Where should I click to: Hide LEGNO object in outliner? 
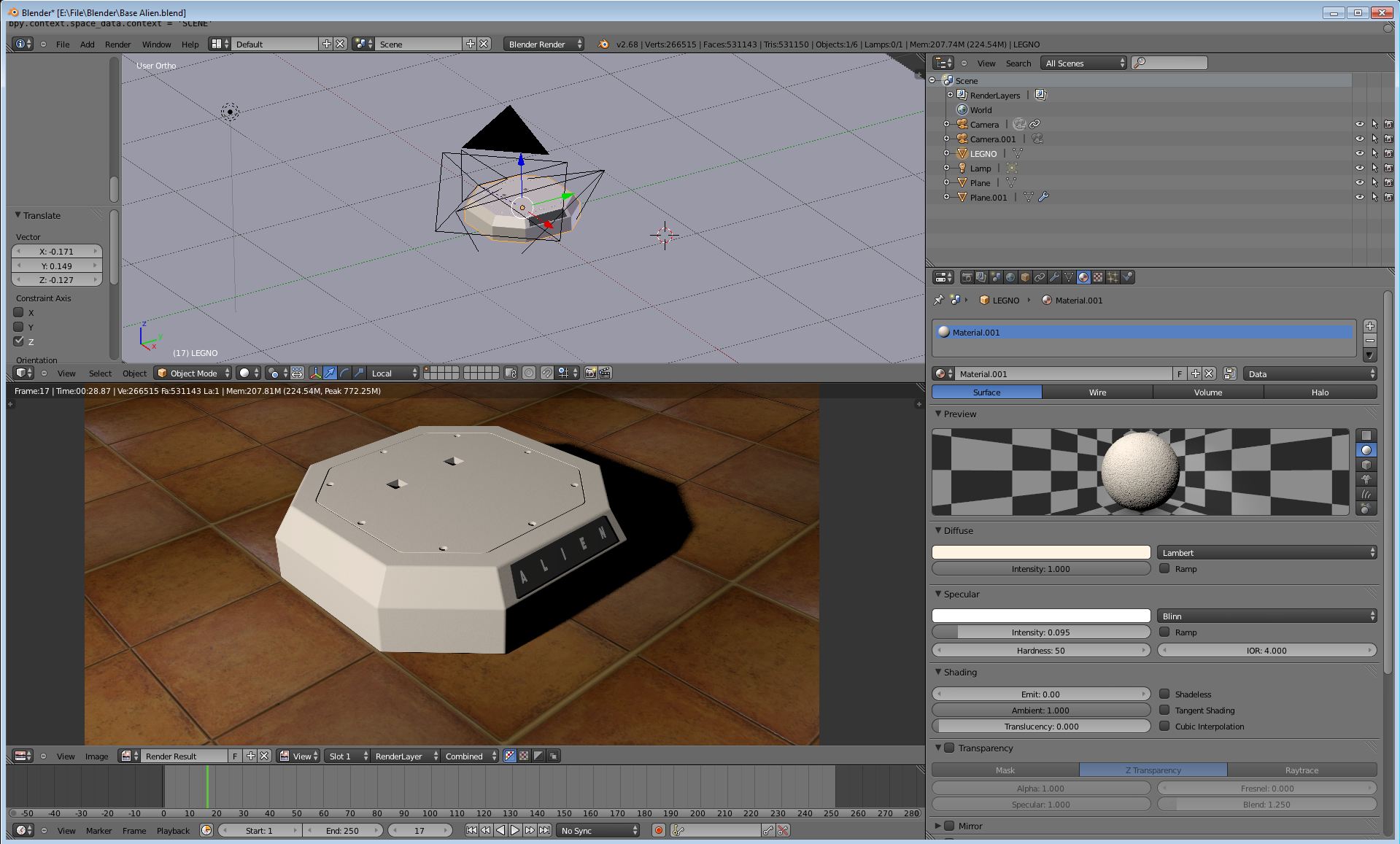click(1359, 153)
